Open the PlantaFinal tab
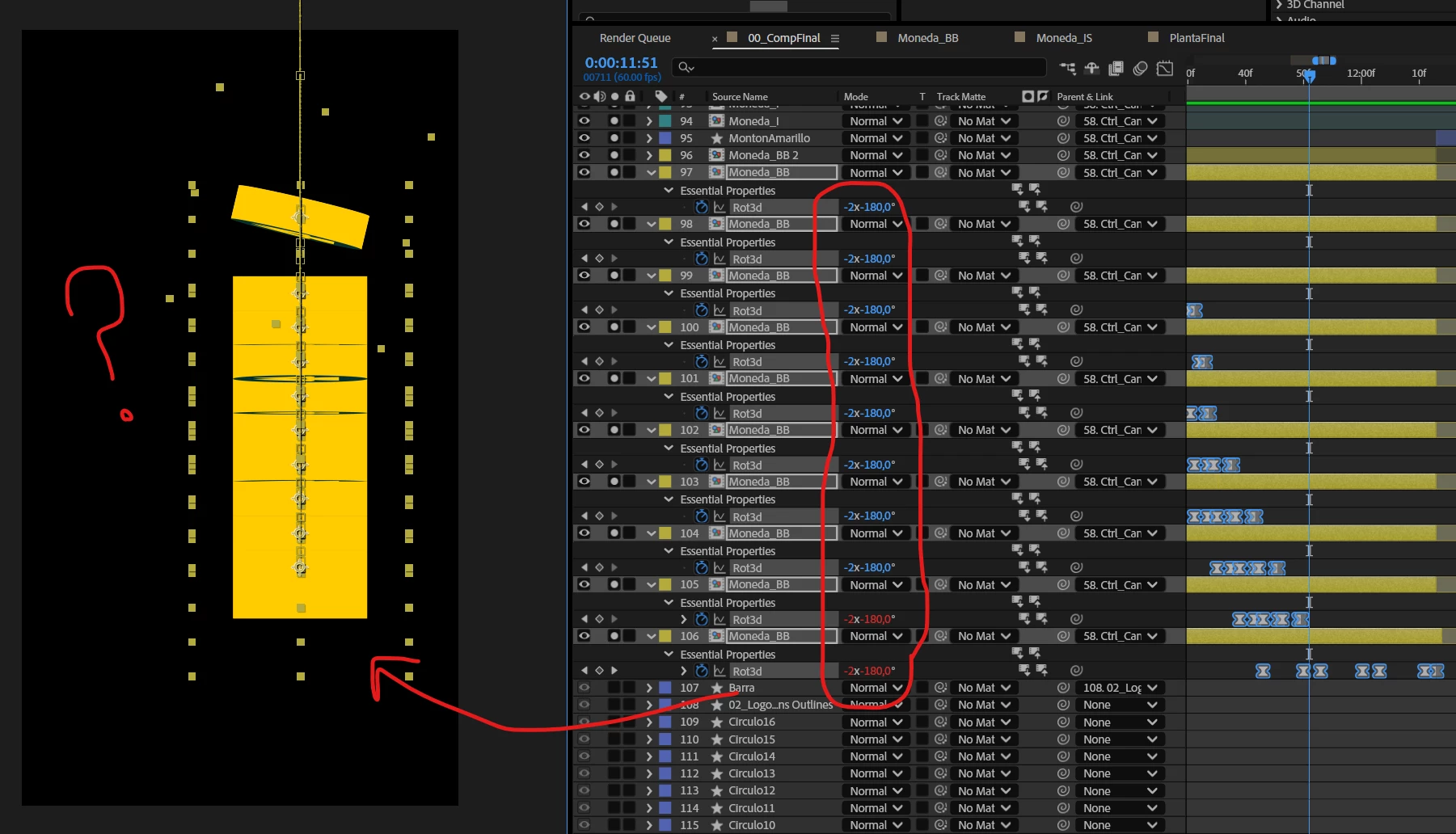The image size is (1456, 834). pos(1196,38)
